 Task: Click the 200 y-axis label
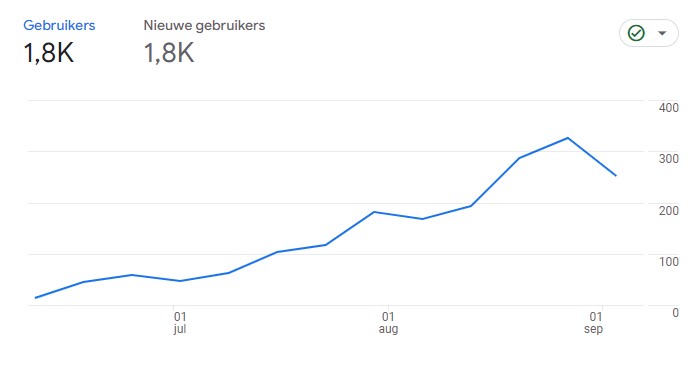tap(668, 211)
